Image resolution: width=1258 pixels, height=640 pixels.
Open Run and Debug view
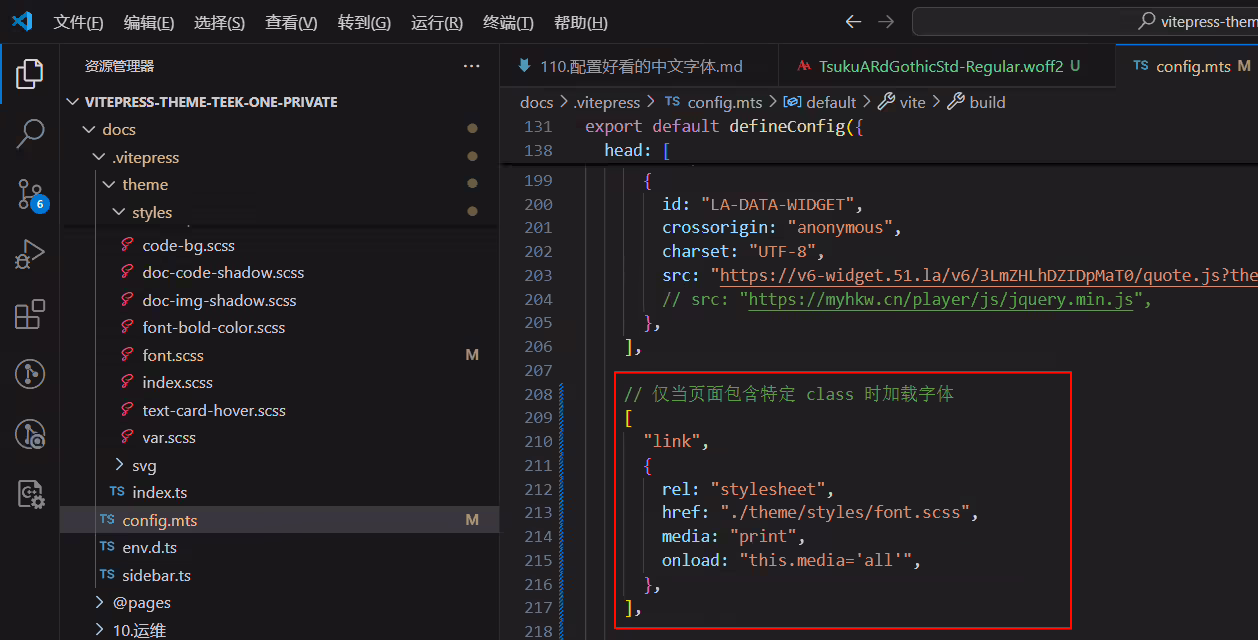click(x=30, y=254)
